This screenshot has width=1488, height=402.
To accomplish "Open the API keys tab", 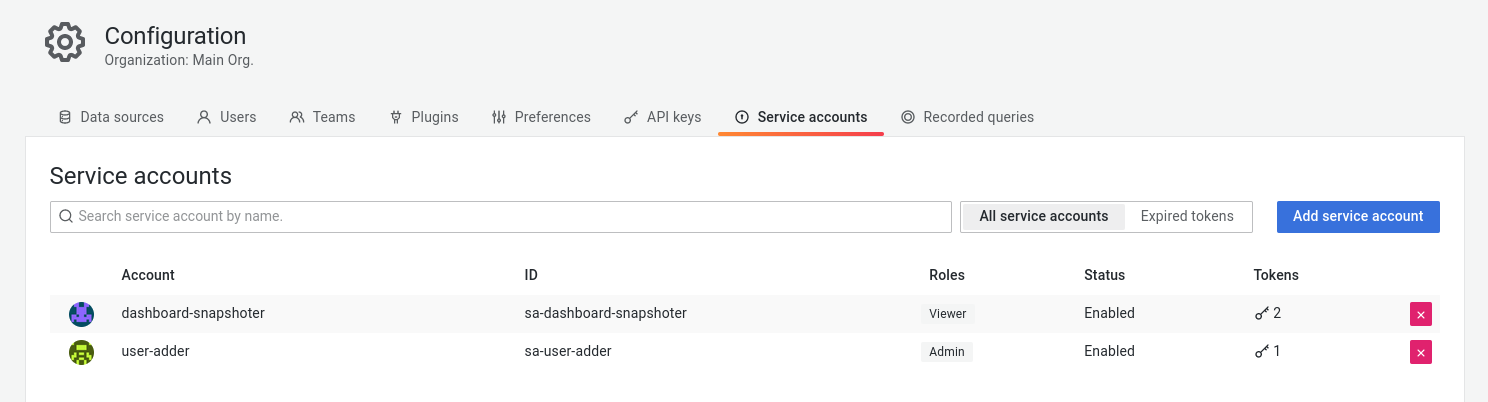I will pos(662,117).
